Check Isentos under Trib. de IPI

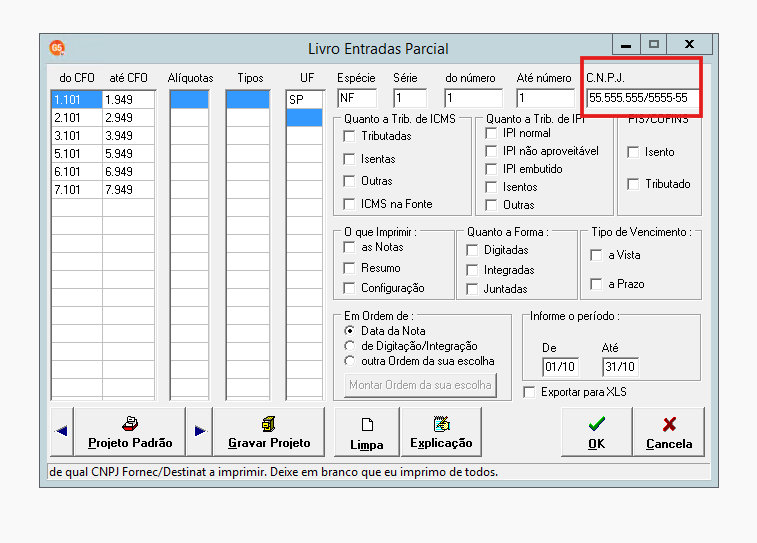coord(491,187)
